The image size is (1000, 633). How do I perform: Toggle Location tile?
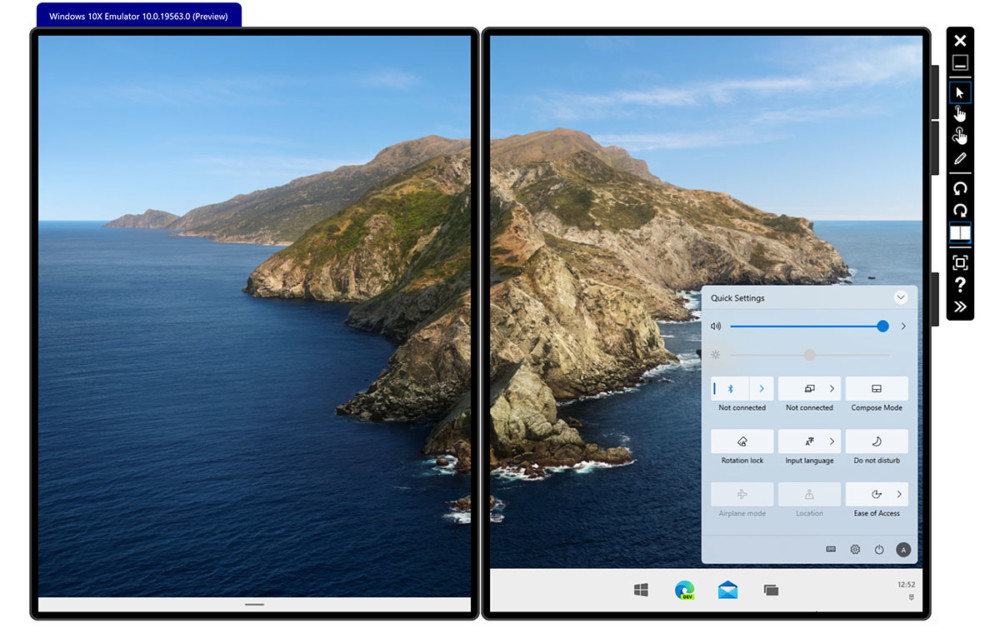click(x=809, y=495)
